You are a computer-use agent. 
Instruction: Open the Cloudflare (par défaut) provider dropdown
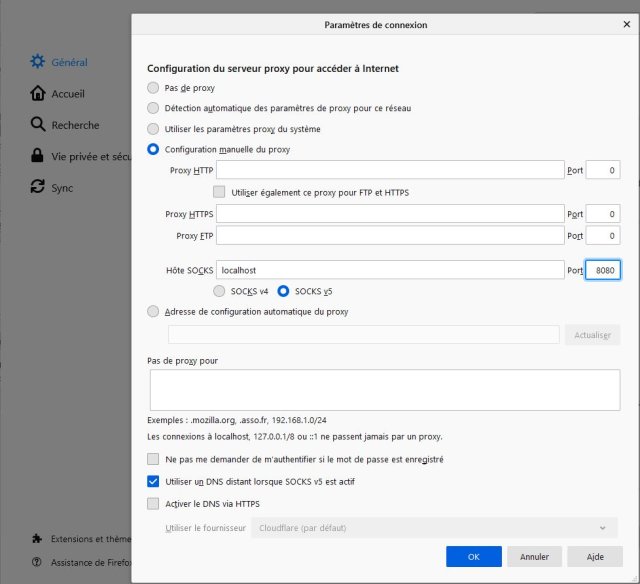(433, 527)
